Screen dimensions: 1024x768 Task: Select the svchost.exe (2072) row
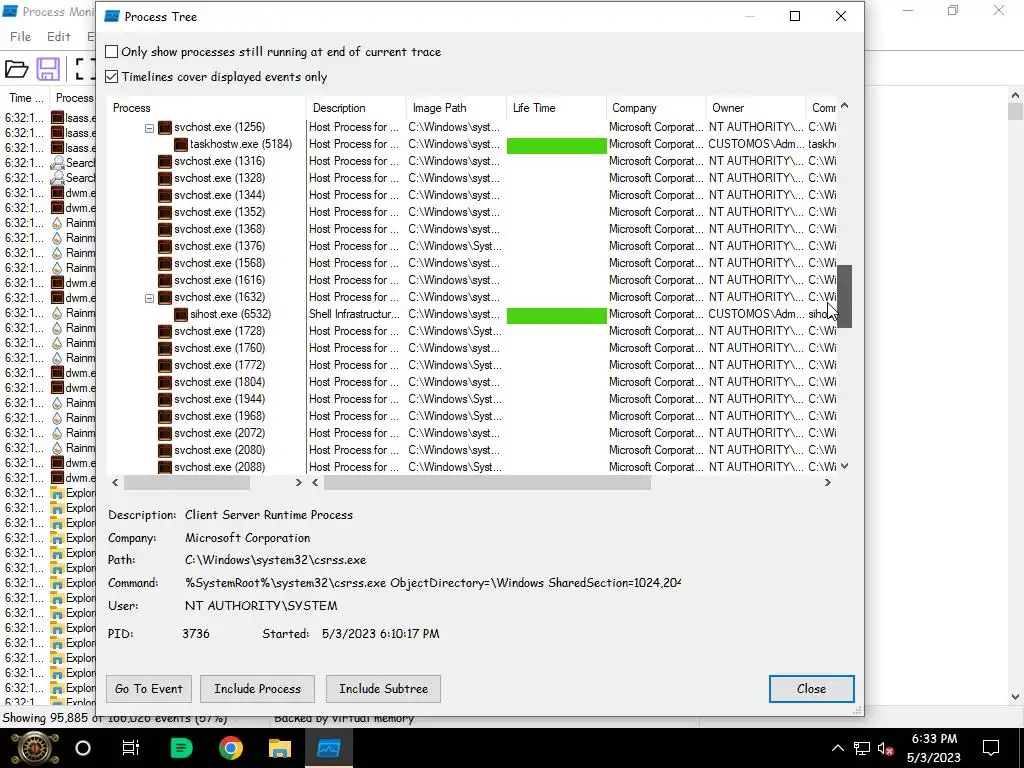pyautogui.click(x=473, y=433)
